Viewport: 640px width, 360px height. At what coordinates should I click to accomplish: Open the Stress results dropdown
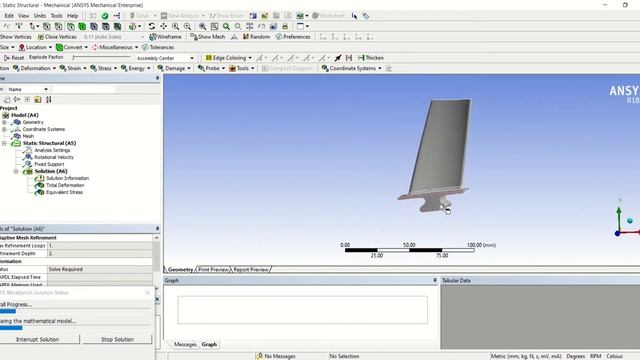pos(104,68)
